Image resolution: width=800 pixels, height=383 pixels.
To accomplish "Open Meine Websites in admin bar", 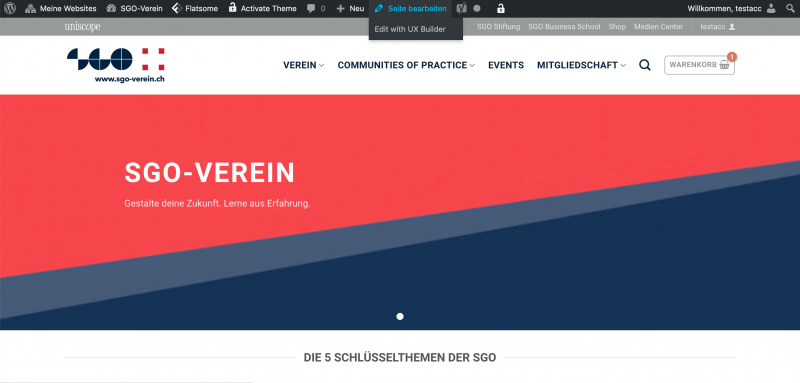I will coord(61,8).
